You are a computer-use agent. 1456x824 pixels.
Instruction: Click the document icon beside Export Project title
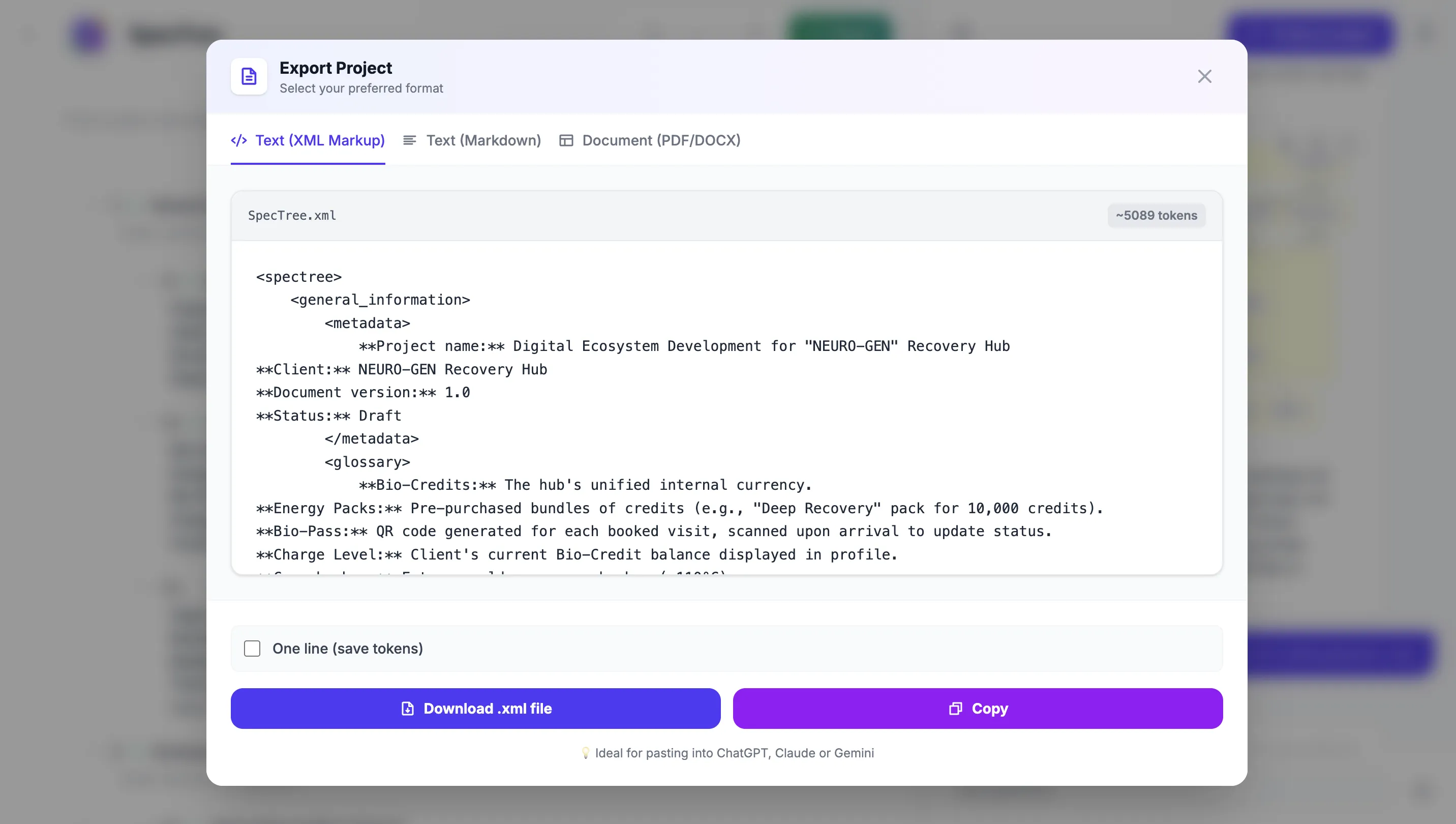248,76
